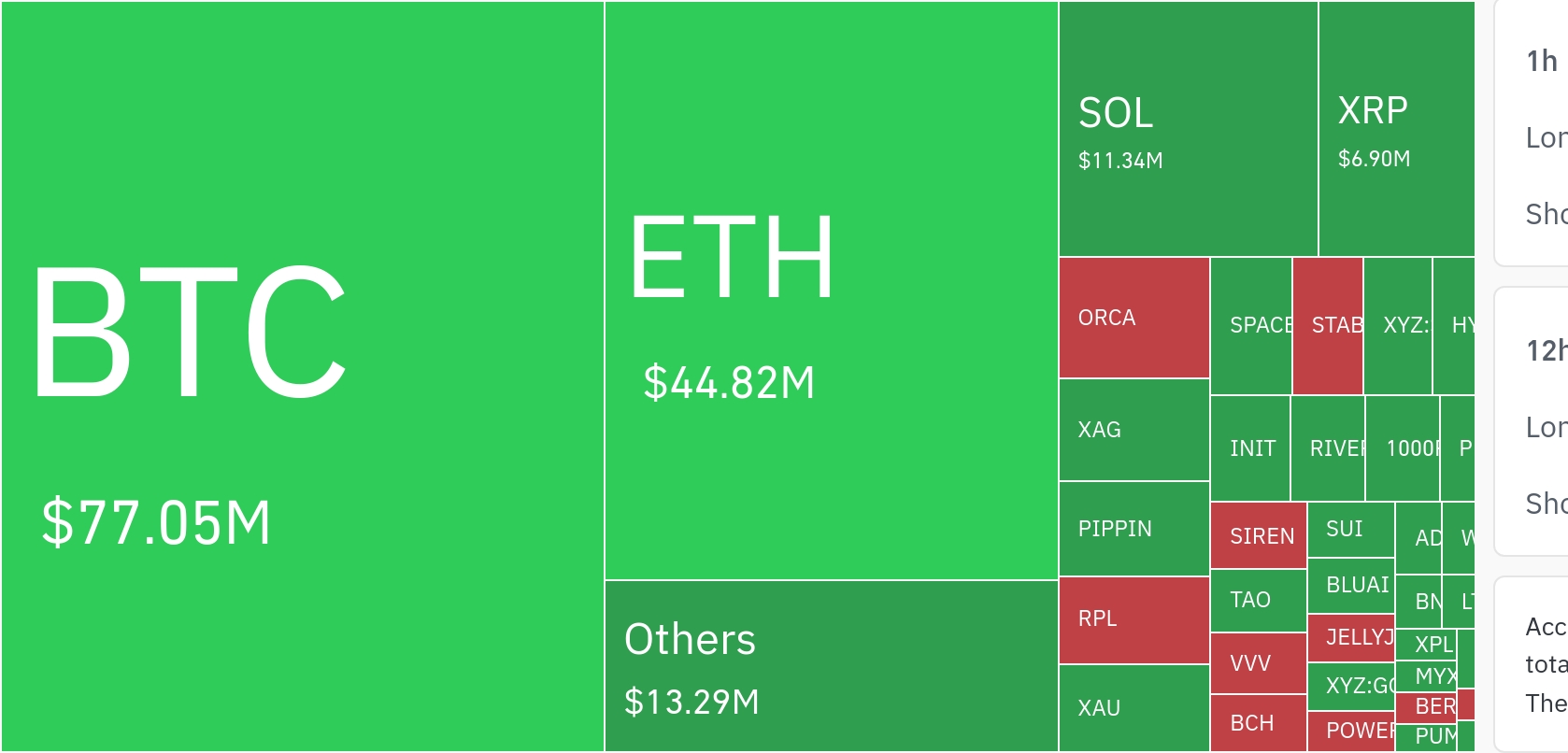This screenshot has width=1568, height=753.
Task: Click the SPACE tile
Action: pyautogui.click(x=1251, y=325)
